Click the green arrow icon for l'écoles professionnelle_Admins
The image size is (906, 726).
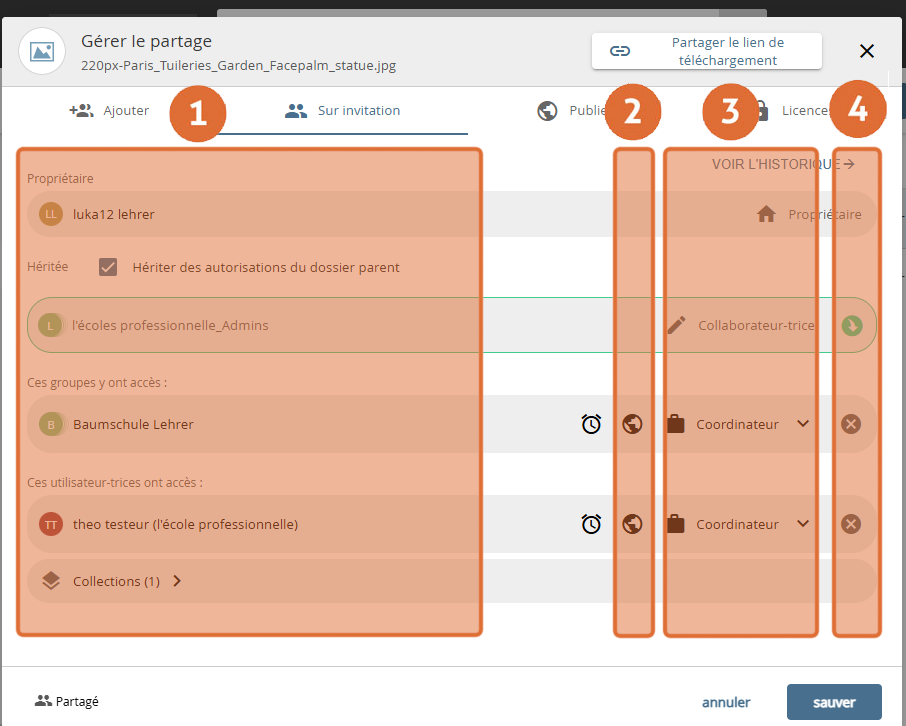pos(851,325)
